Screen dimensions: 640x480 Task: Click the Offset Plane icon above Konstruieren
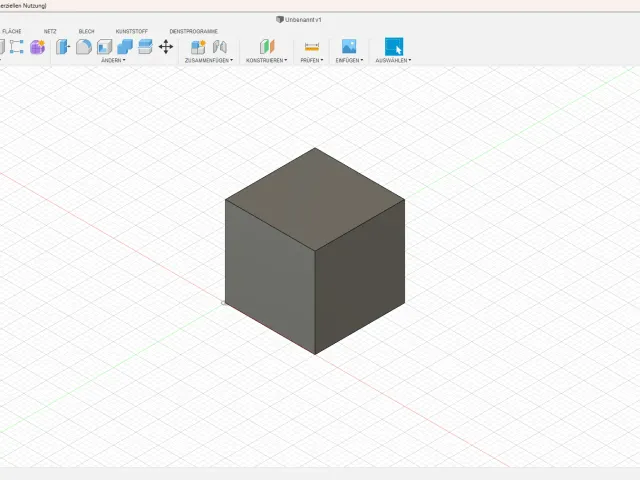tap(267, 47)
